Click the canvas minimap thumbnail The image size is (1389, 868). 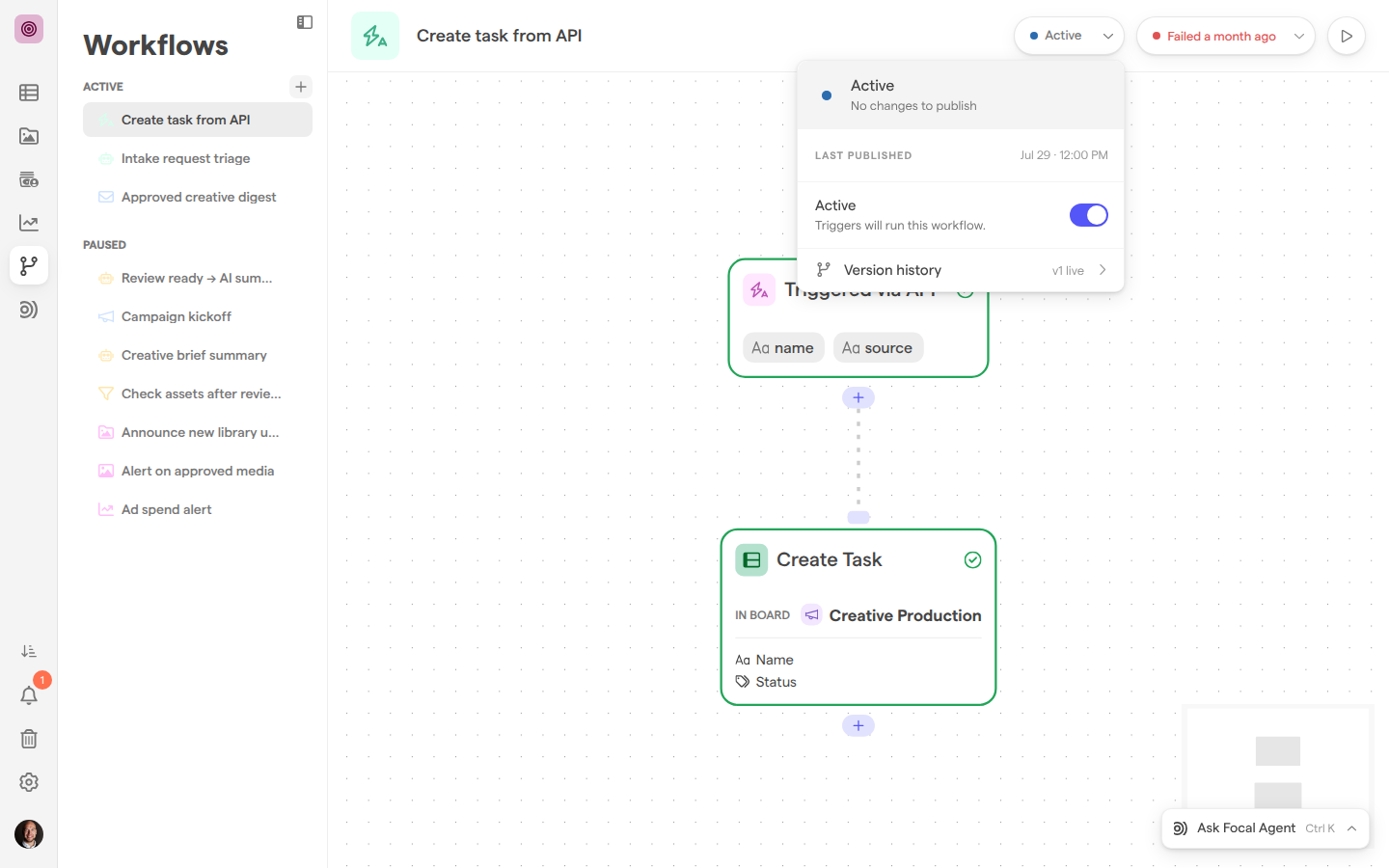pos(1278,758)
